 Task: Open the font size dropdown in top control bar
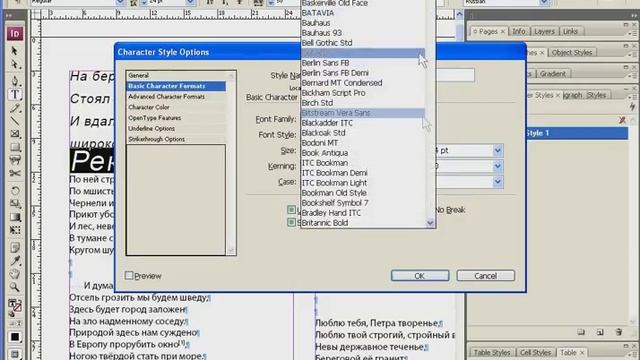190,2
